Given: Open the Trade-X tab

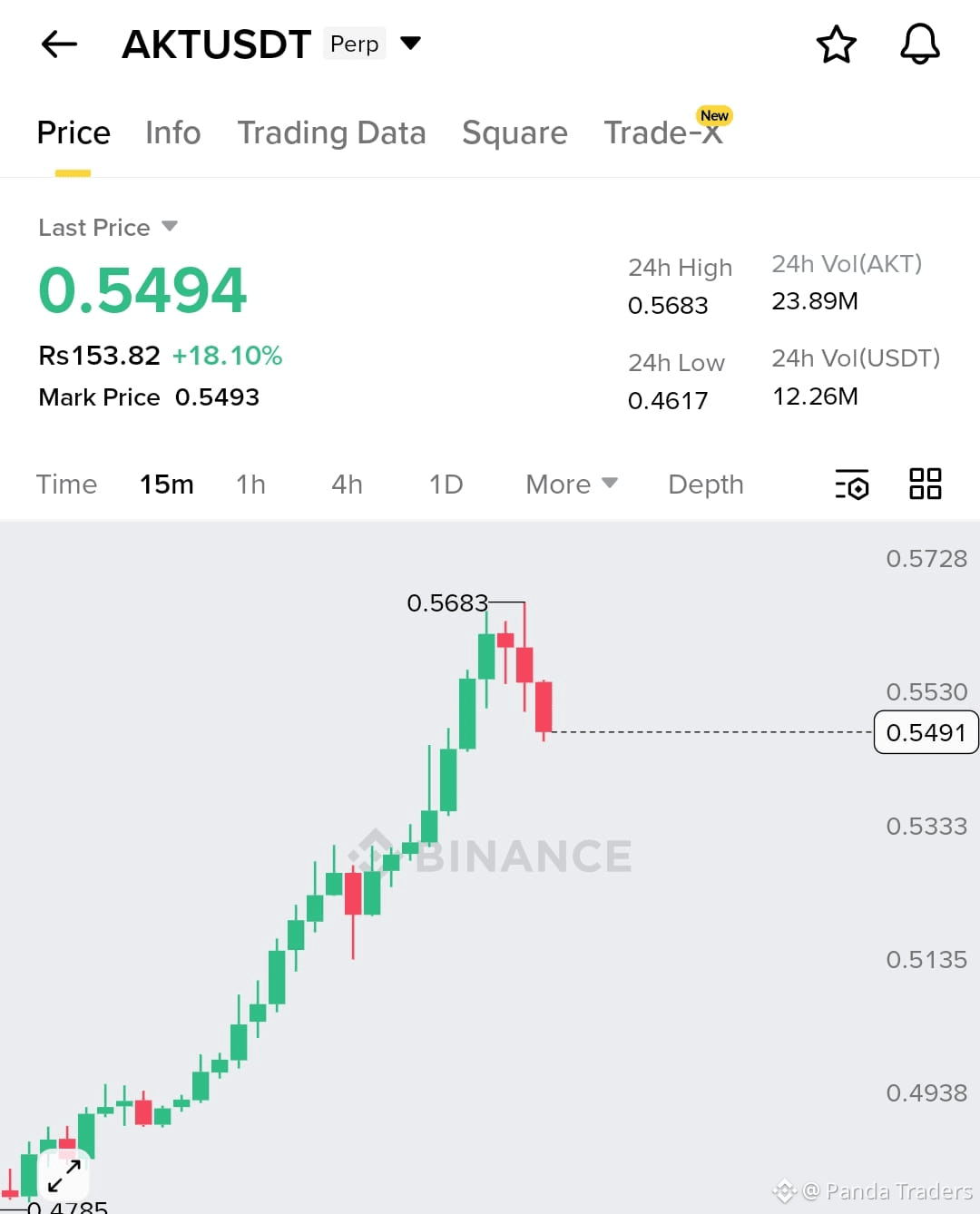Looking at the screenshot, I should pos(661,133).
